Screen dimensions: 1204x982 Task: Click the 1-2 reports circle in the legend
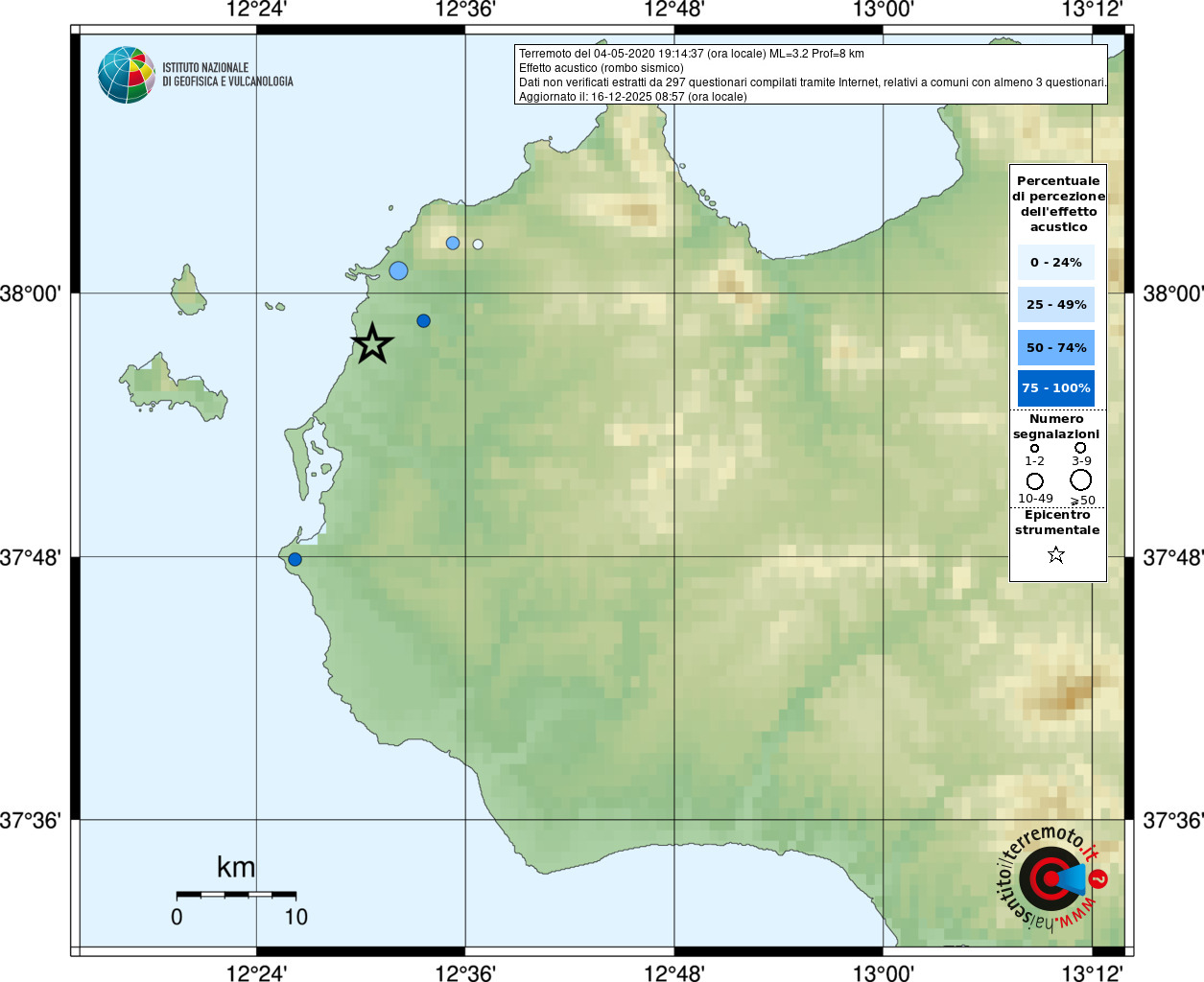click(x=1034, y=448)
